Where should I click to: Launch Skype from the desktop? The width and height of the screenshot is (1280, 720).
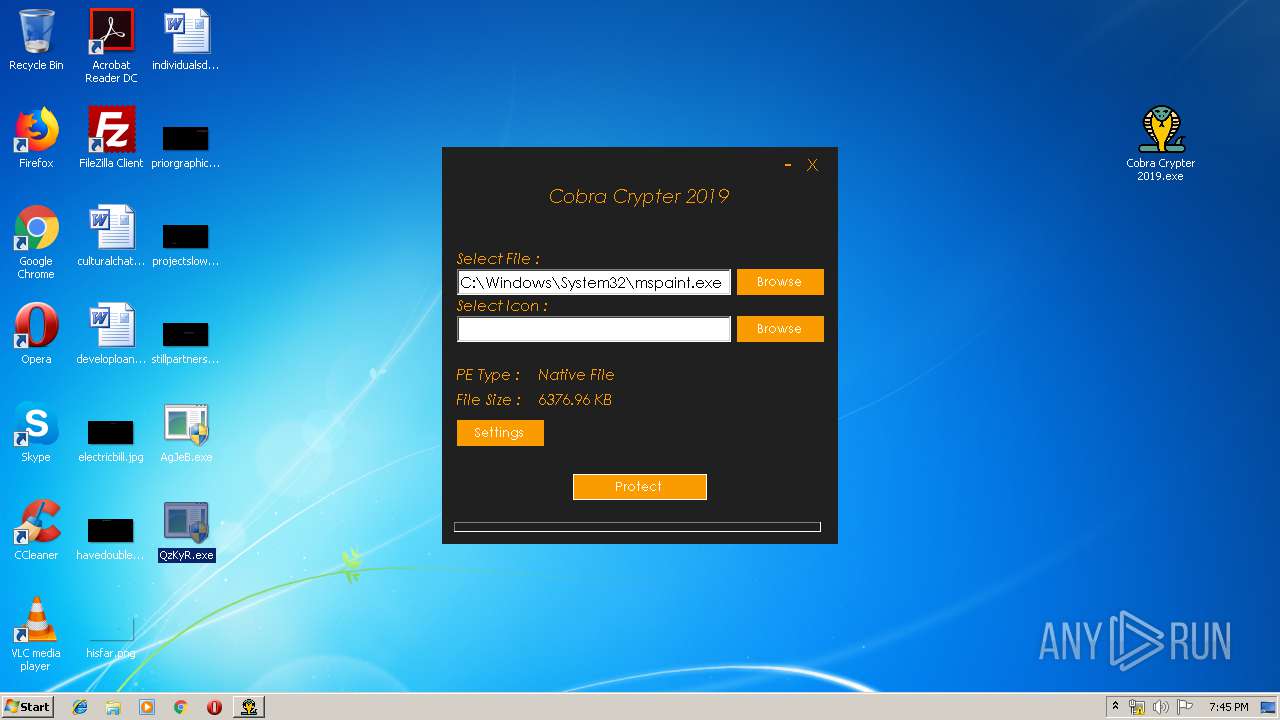pyautogui.click(x=36, y=432)
